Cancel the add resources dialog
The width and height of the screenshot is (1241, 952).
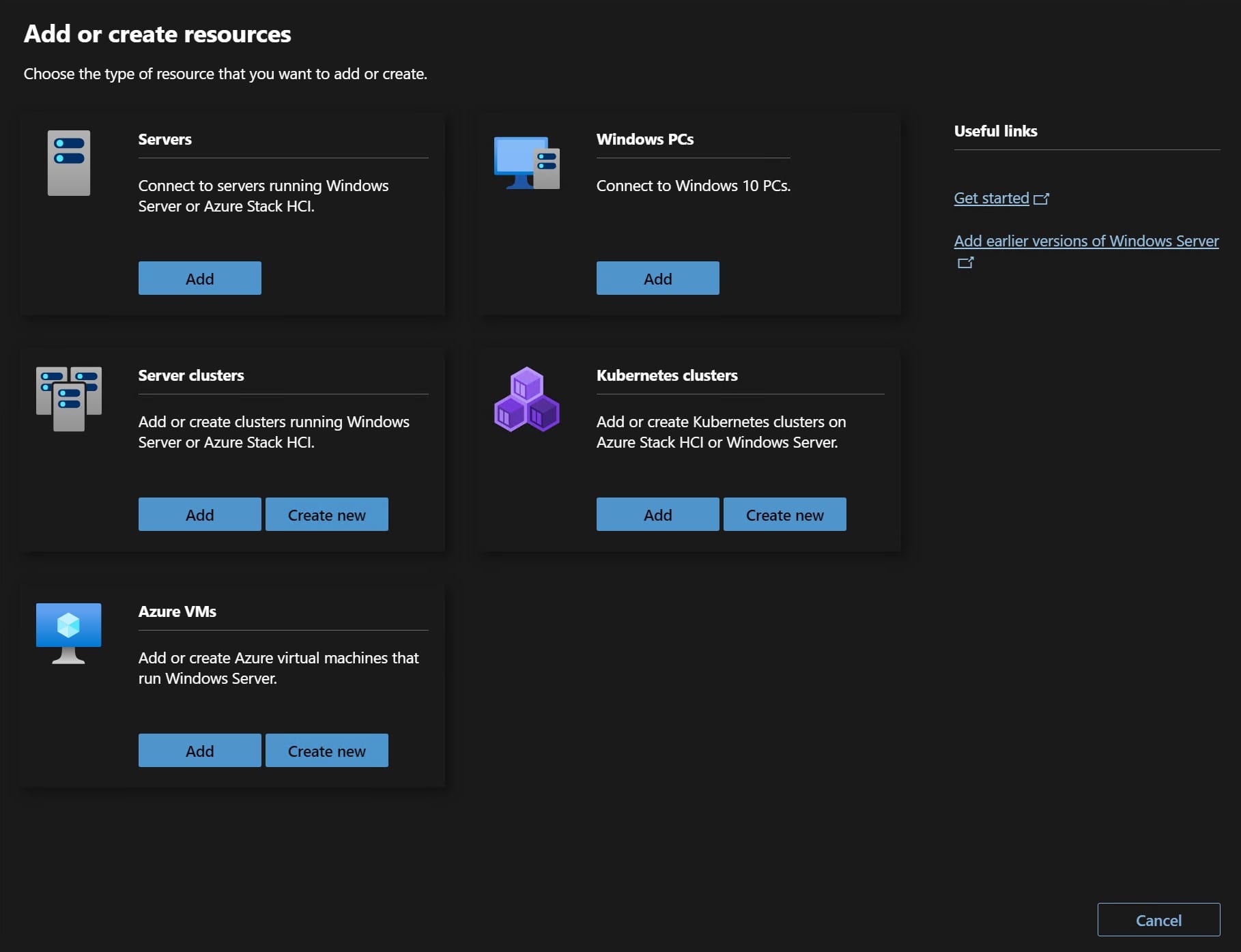[x=1158, y=920]
